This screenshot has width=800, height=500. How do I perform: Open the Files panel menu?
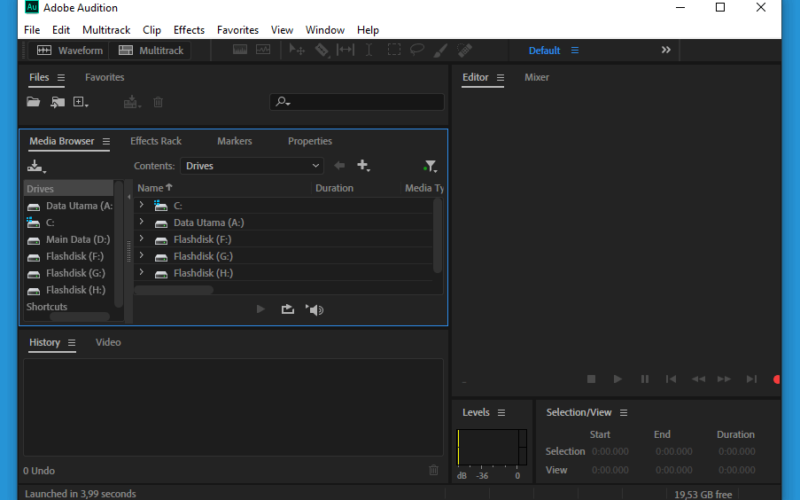[x=61, y=78]
